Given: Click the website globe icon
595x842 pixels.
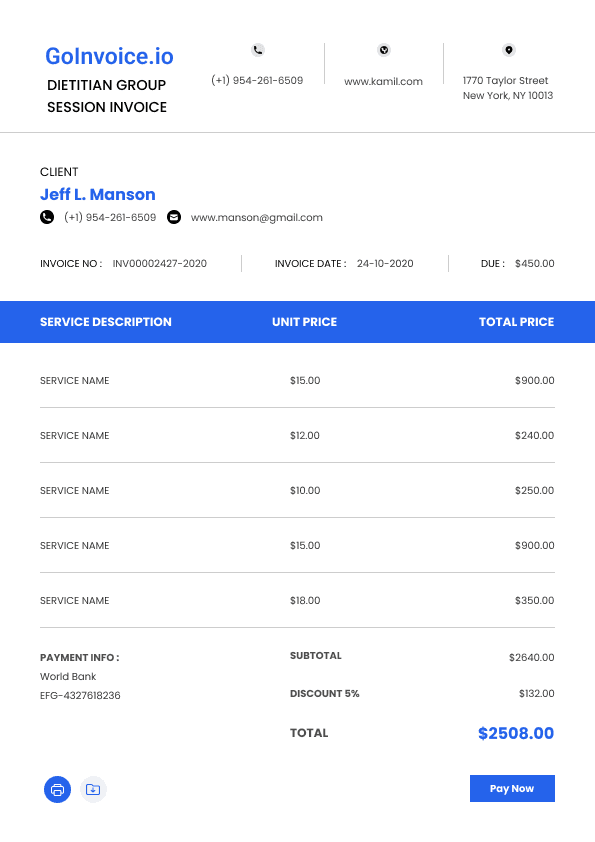Looking at the screenshot, I should coord(384,50).
